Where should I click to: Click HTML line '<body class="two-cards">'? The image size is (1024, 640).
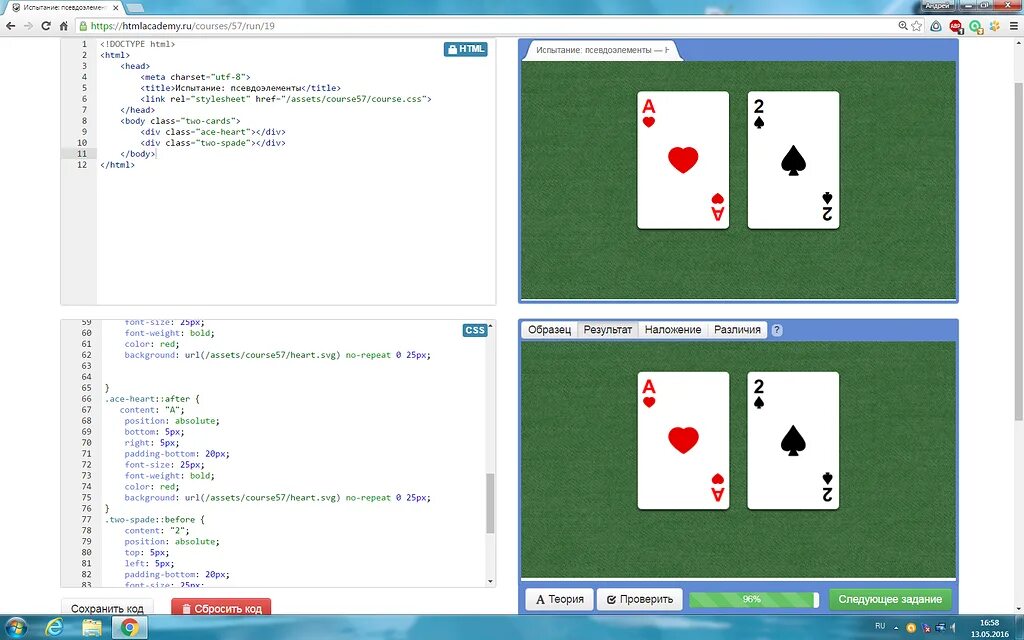click(x=180, y=121)
